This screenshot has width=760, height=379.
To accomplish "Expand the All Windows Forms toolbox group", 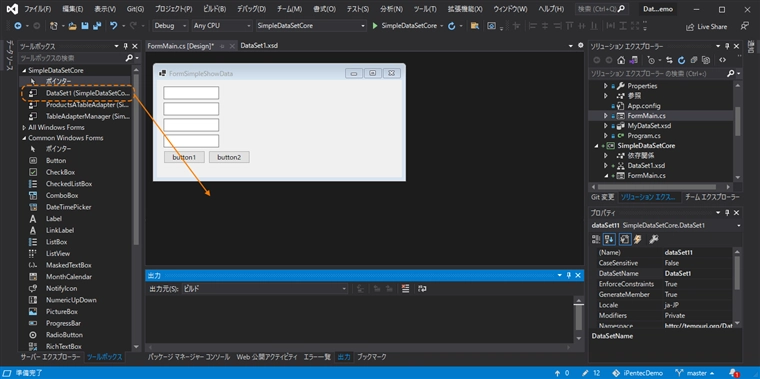I will (x=24, y=127).
